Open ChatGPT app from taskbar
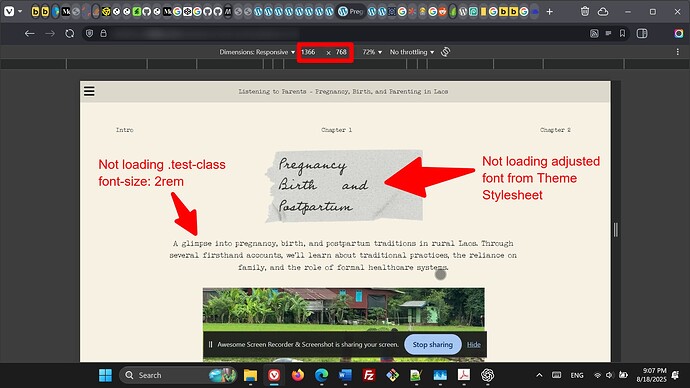 click(487, 375)
